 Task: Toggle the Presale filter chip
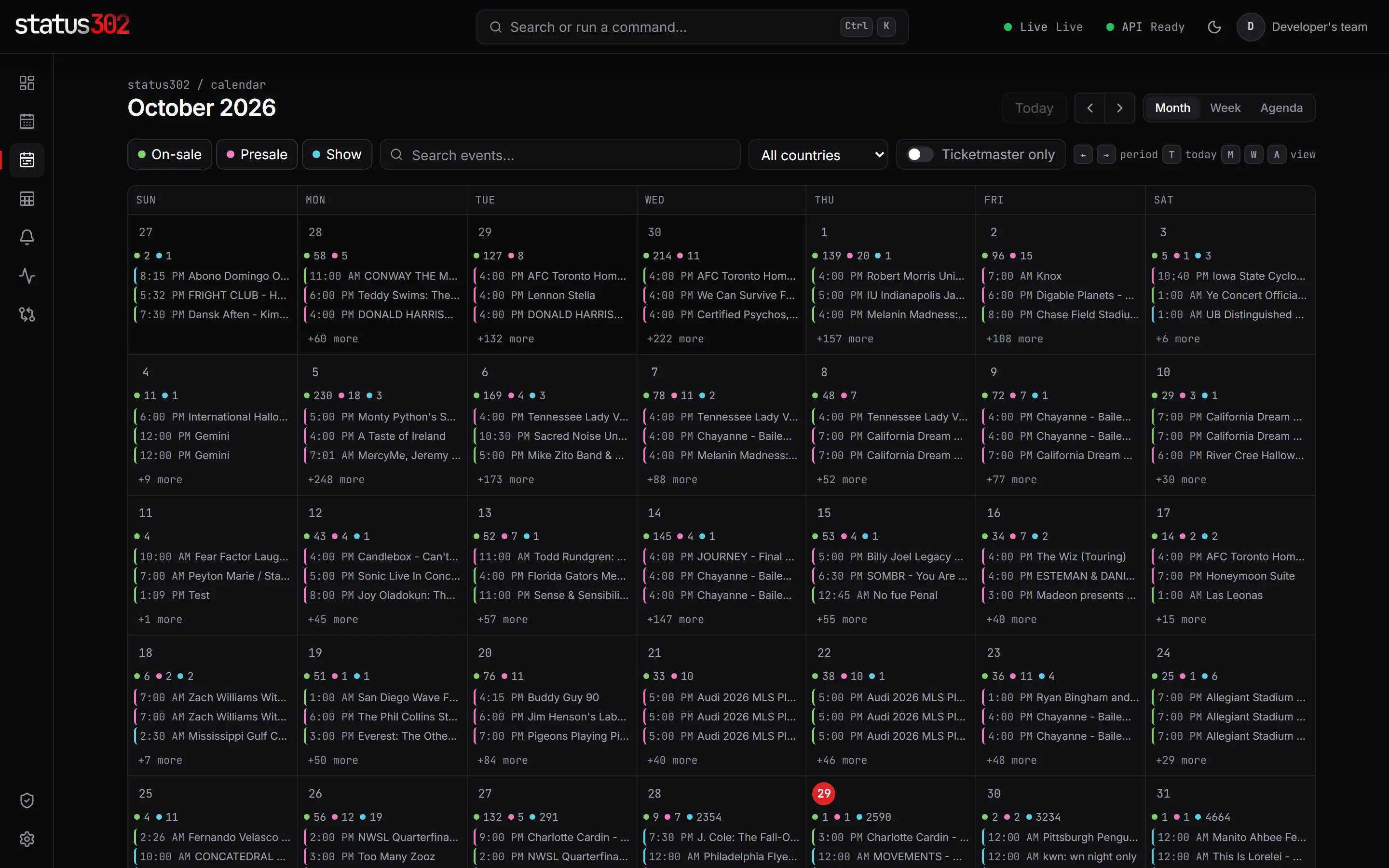pos(257,154)
